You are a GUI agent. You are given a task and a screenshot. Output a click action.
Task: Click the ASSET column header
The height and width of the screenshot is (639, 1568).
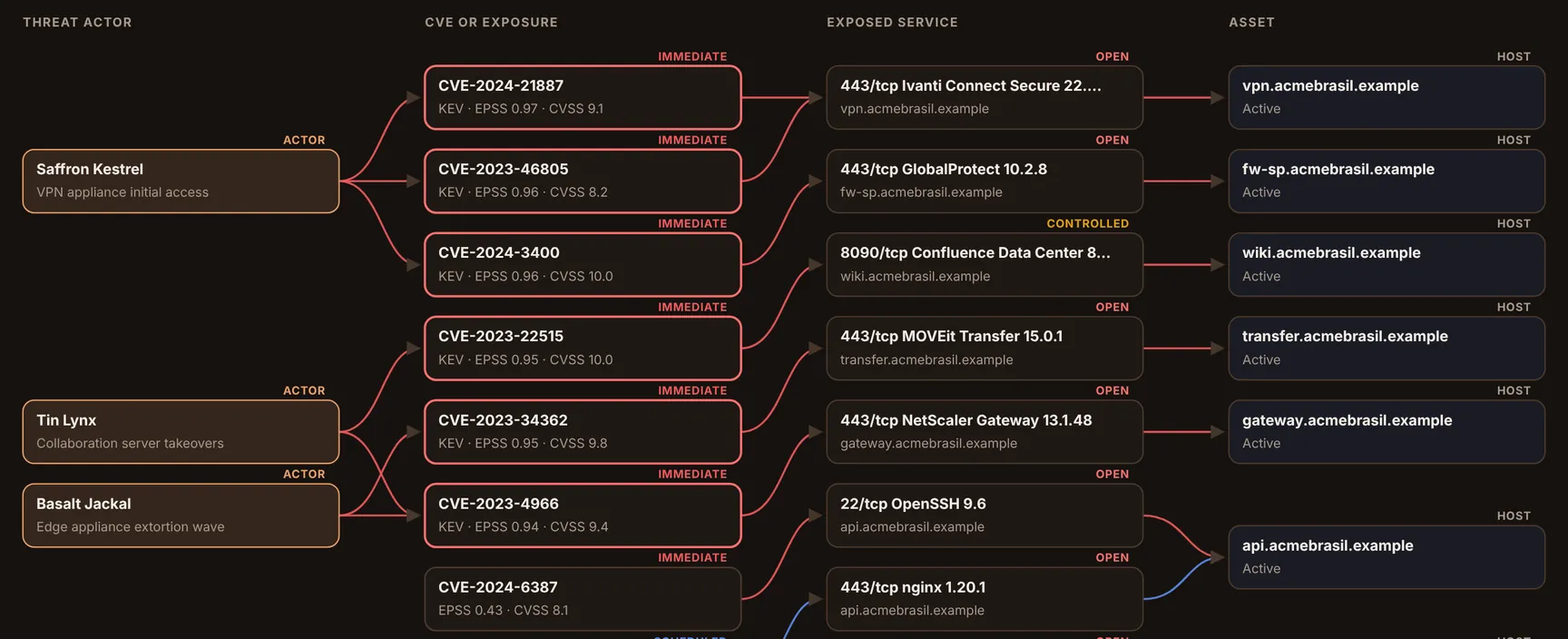click(1251, 22)
